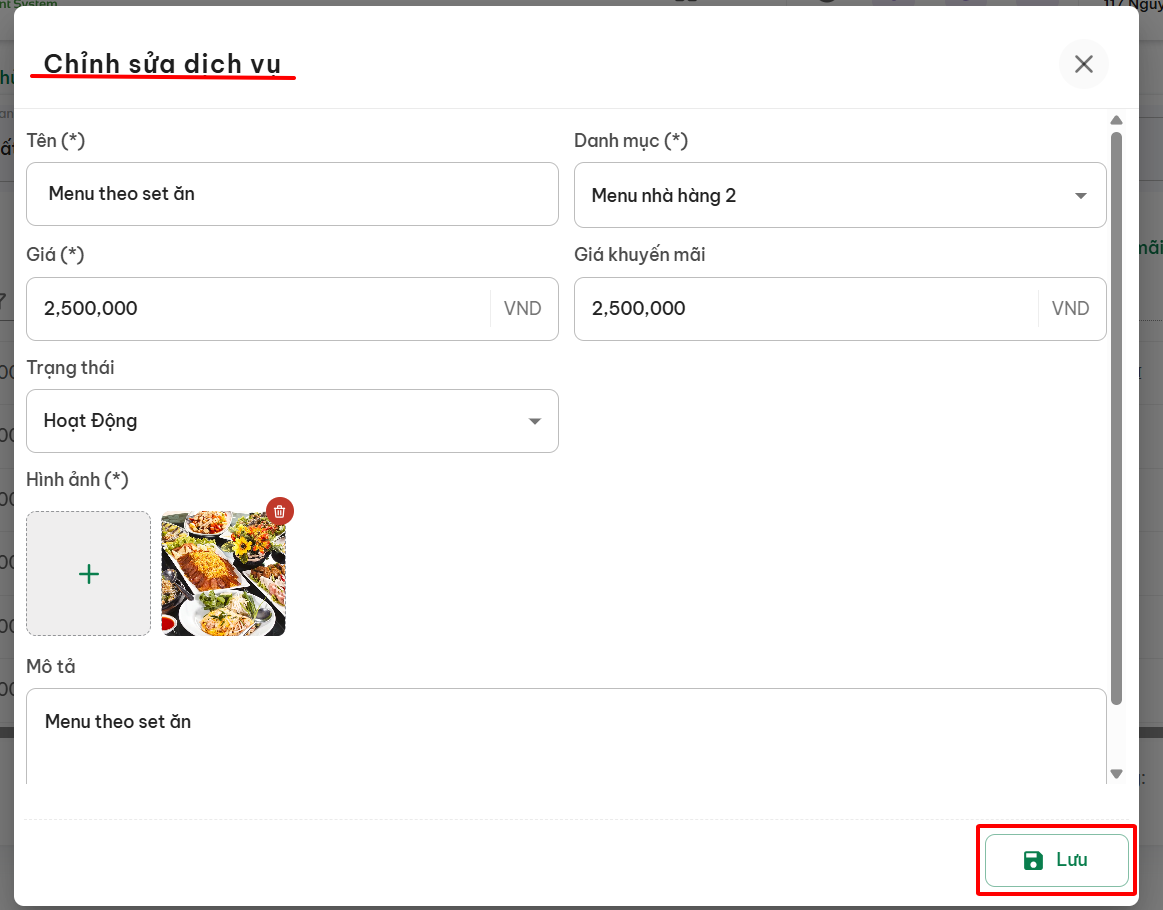1163x910 pixels.
Task: Click the VND suffix in Giá field
Action: pos(523,309)
